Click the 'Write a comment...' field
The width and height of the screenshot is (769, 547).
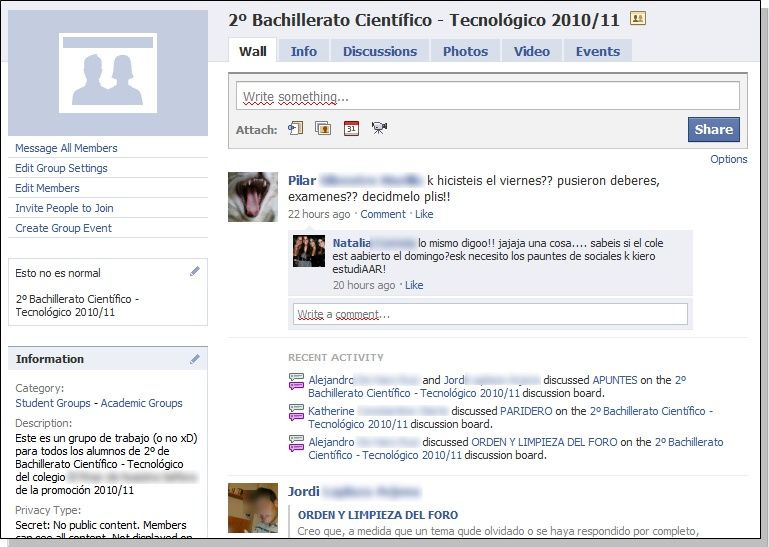coord(490,314)
